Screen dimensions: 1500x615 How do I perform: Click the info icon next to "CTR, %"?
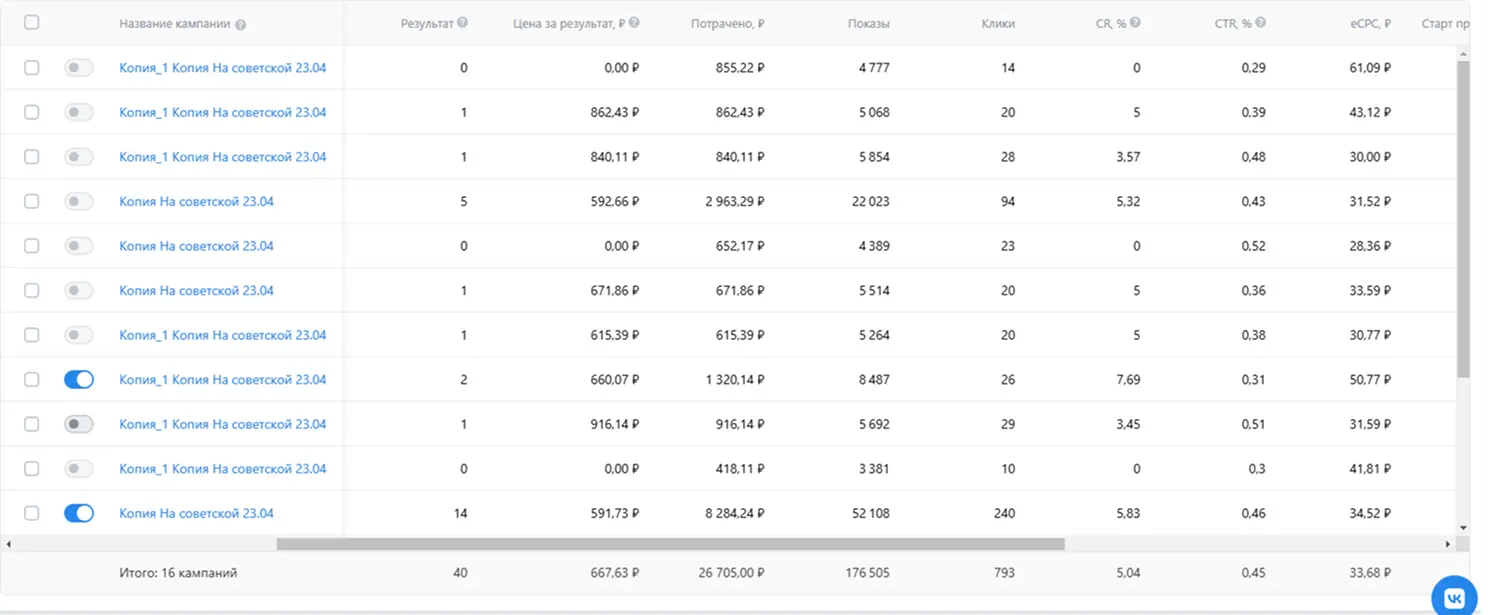click(1261, 23)
